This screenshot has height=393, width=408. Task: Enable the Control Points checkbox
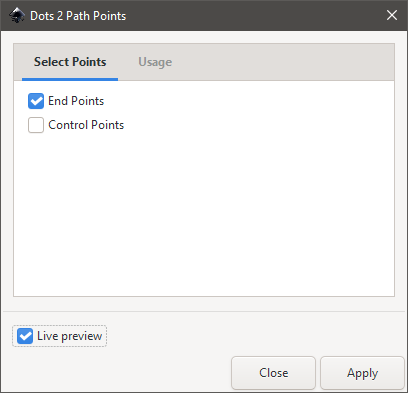36,125
